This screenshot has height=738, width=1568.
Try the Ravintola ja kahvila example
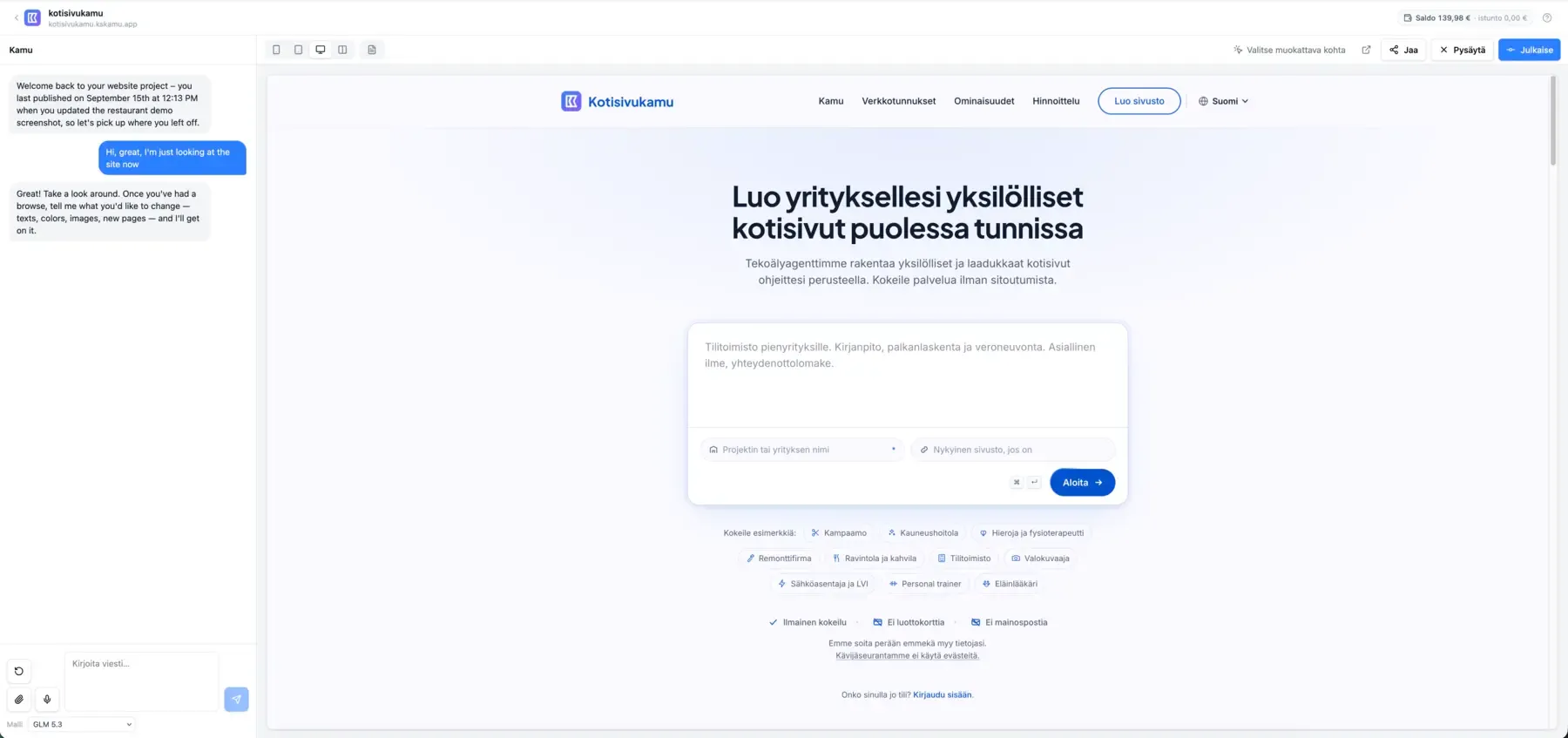click(x=875, y=559)
